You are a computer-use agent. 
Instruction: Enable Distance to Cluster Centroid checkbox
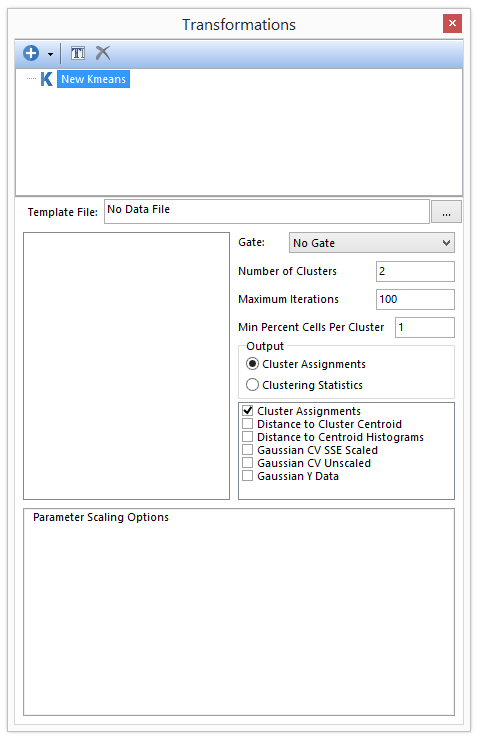tap(247, 424)
